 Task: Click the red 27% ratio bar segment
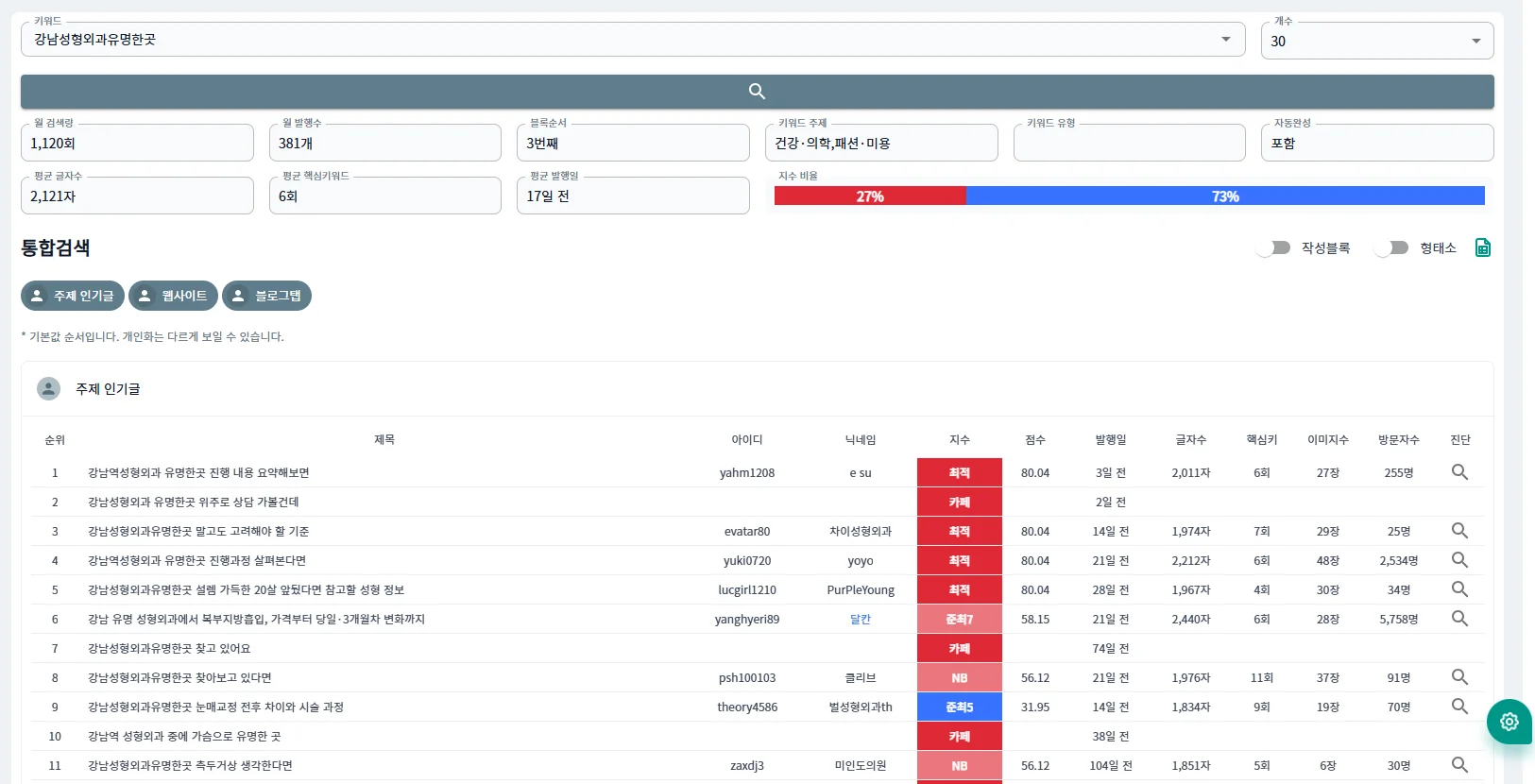[869, 196]
